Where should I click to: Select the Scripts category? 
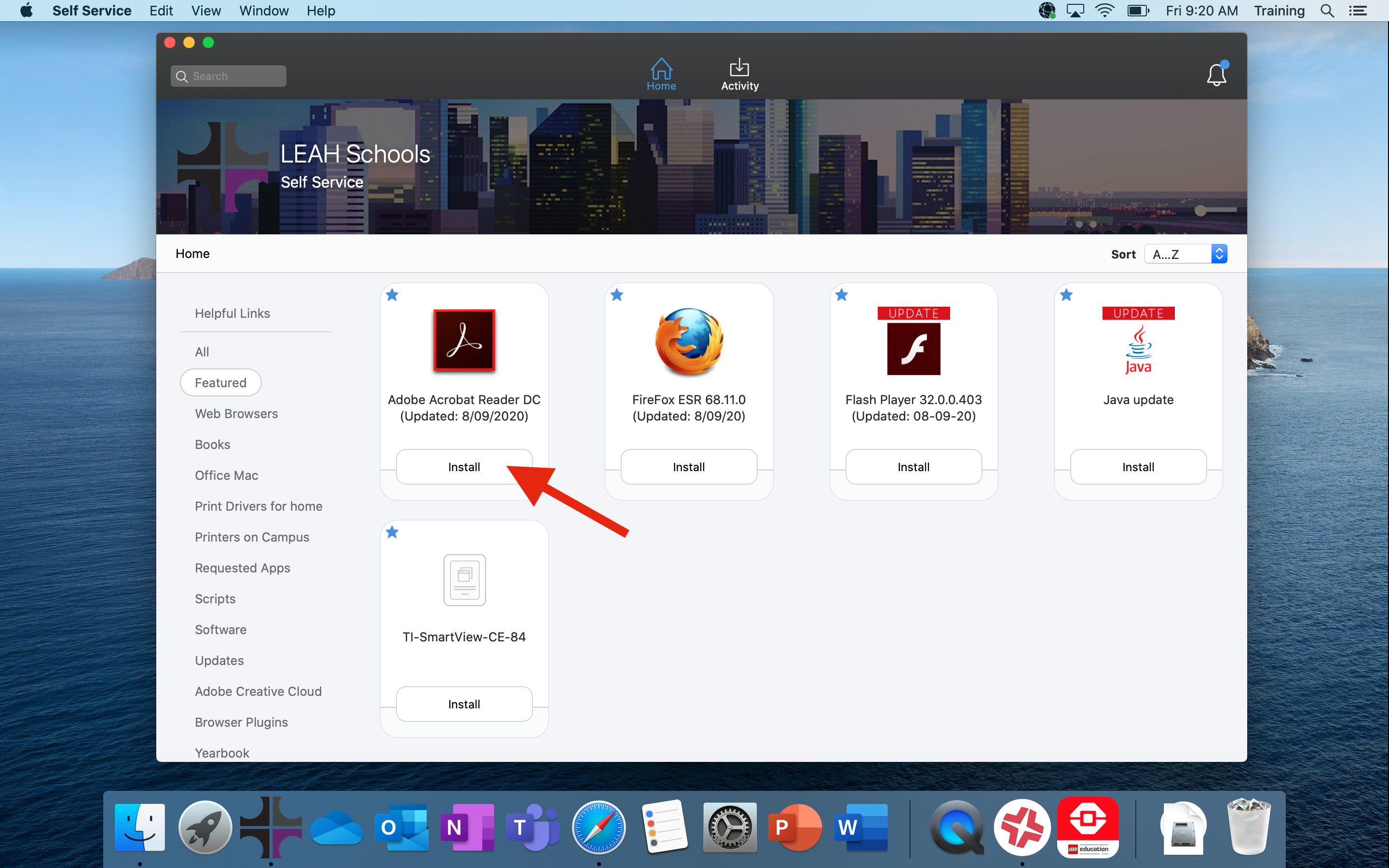pos(215,599)
